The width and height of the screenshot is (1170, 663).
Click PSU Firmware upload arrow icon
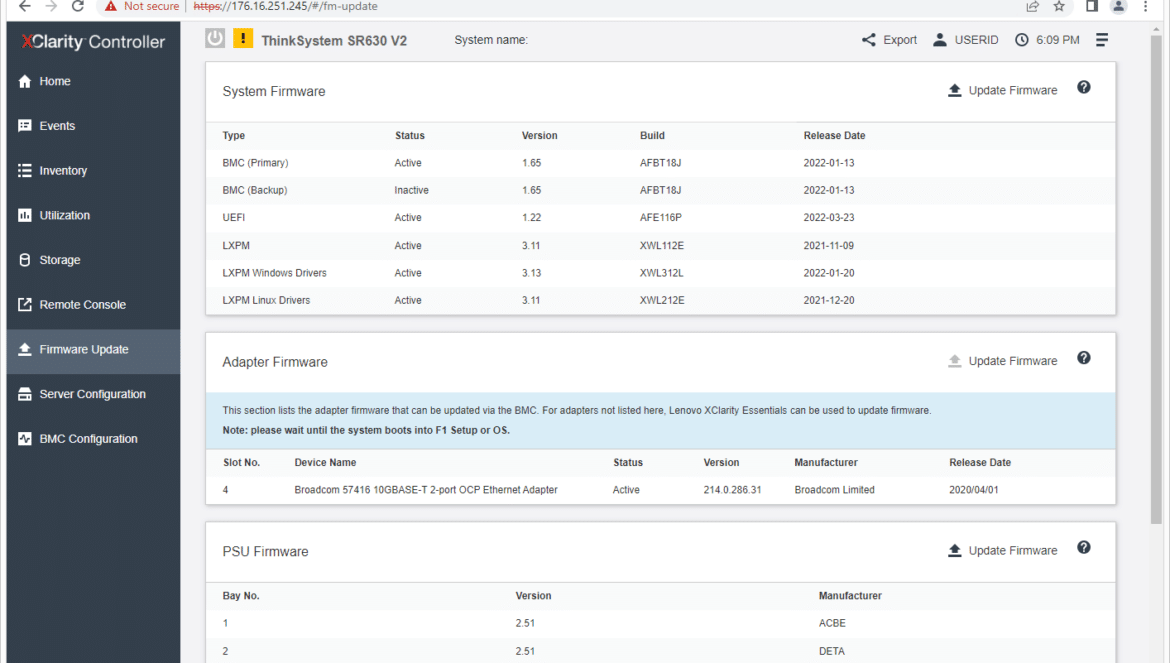954,550
